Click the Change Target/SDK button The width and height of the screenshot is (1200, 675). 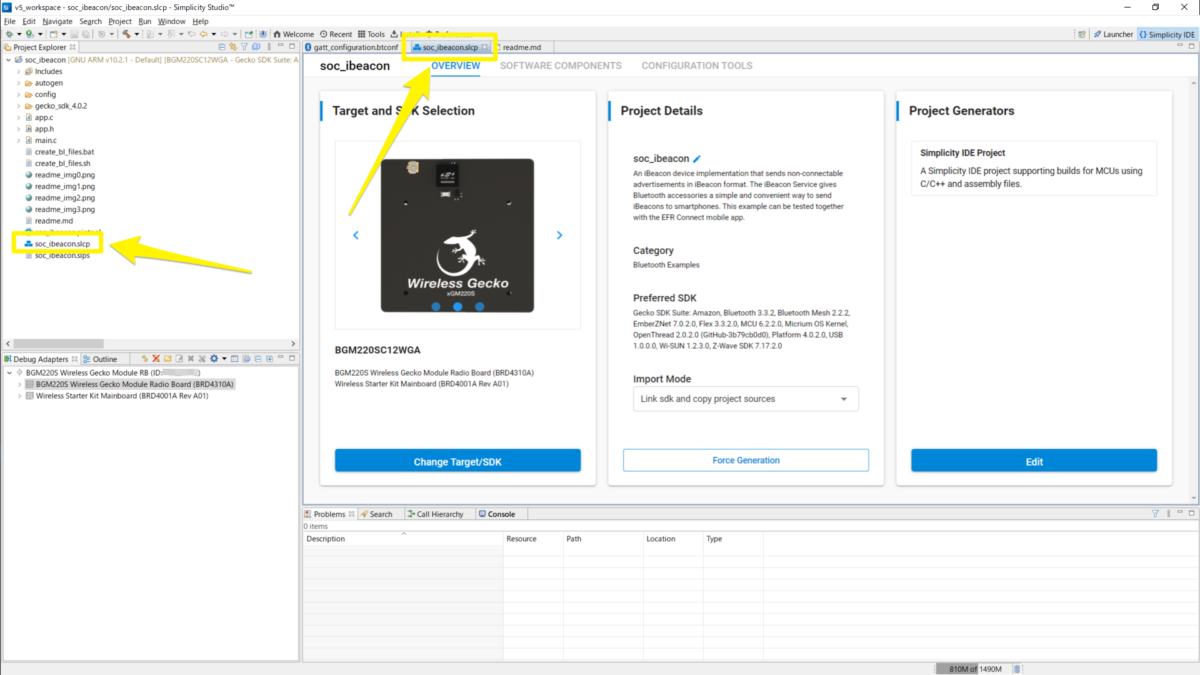pos(458,461)
